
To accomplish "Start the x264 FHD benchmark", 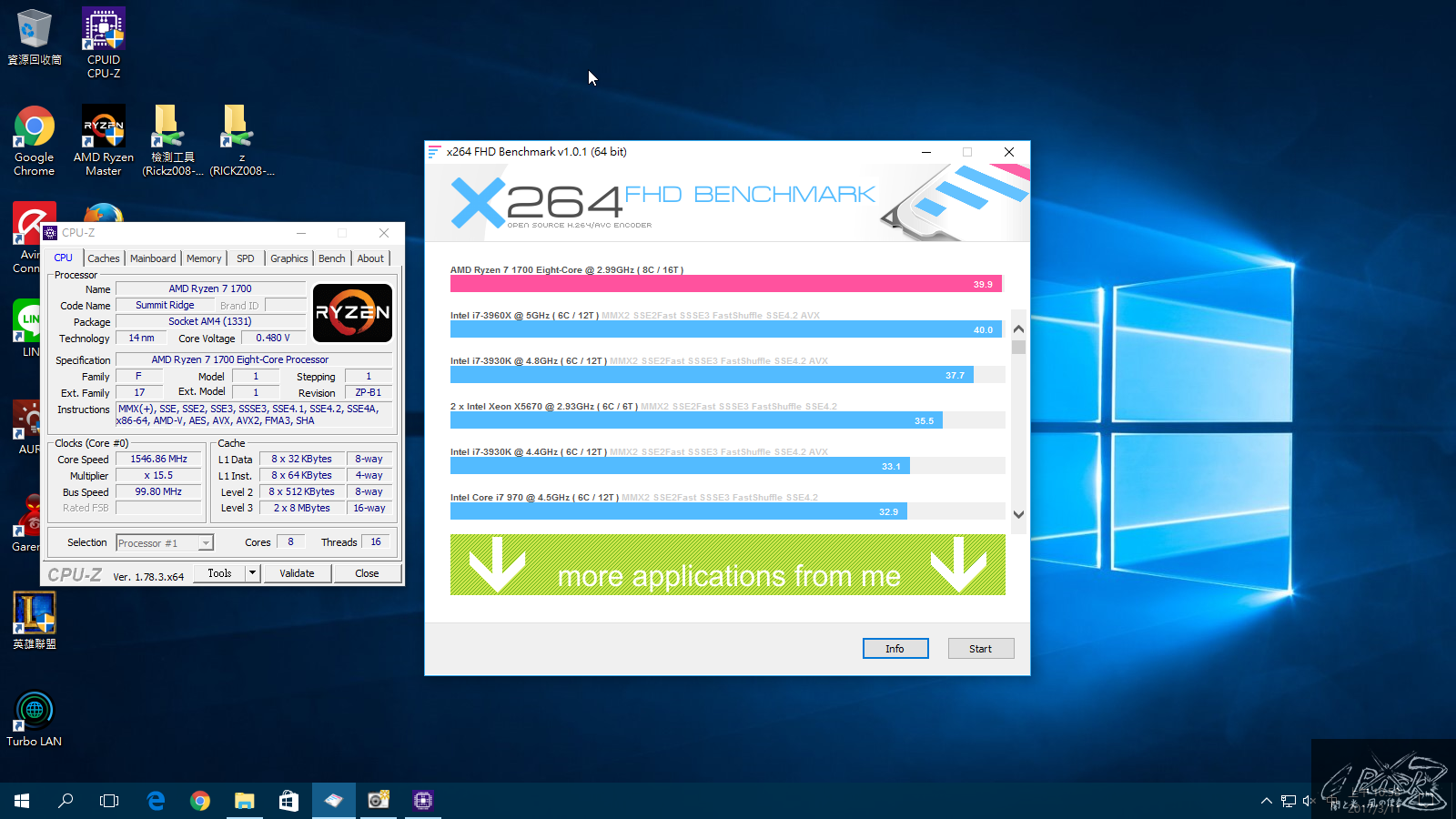I will tap(980, 649).
